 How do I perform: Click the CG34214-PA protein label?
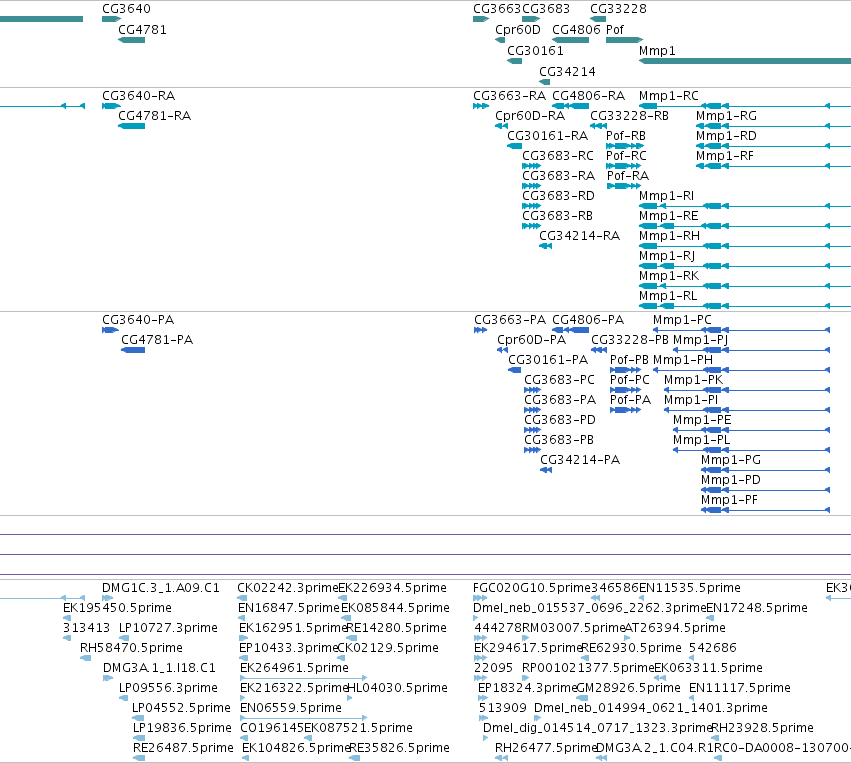pyautogui.click(x=580, y=461)
